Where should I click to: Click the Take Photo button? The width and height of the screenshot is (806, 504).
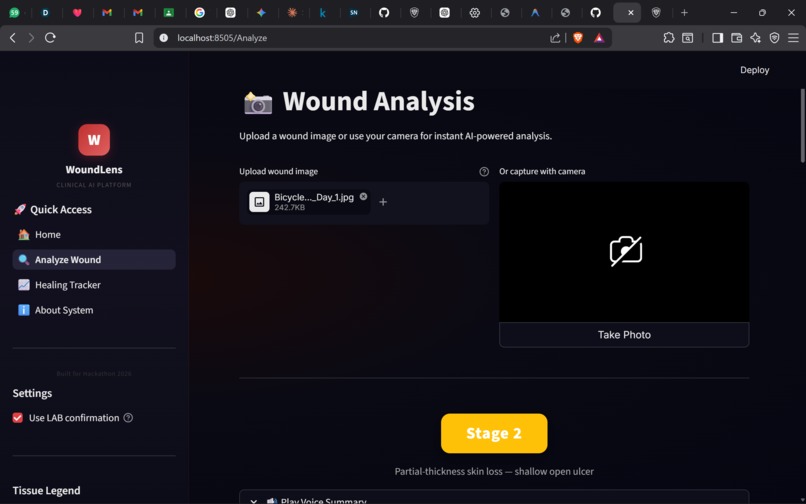[x=624, y=335]
